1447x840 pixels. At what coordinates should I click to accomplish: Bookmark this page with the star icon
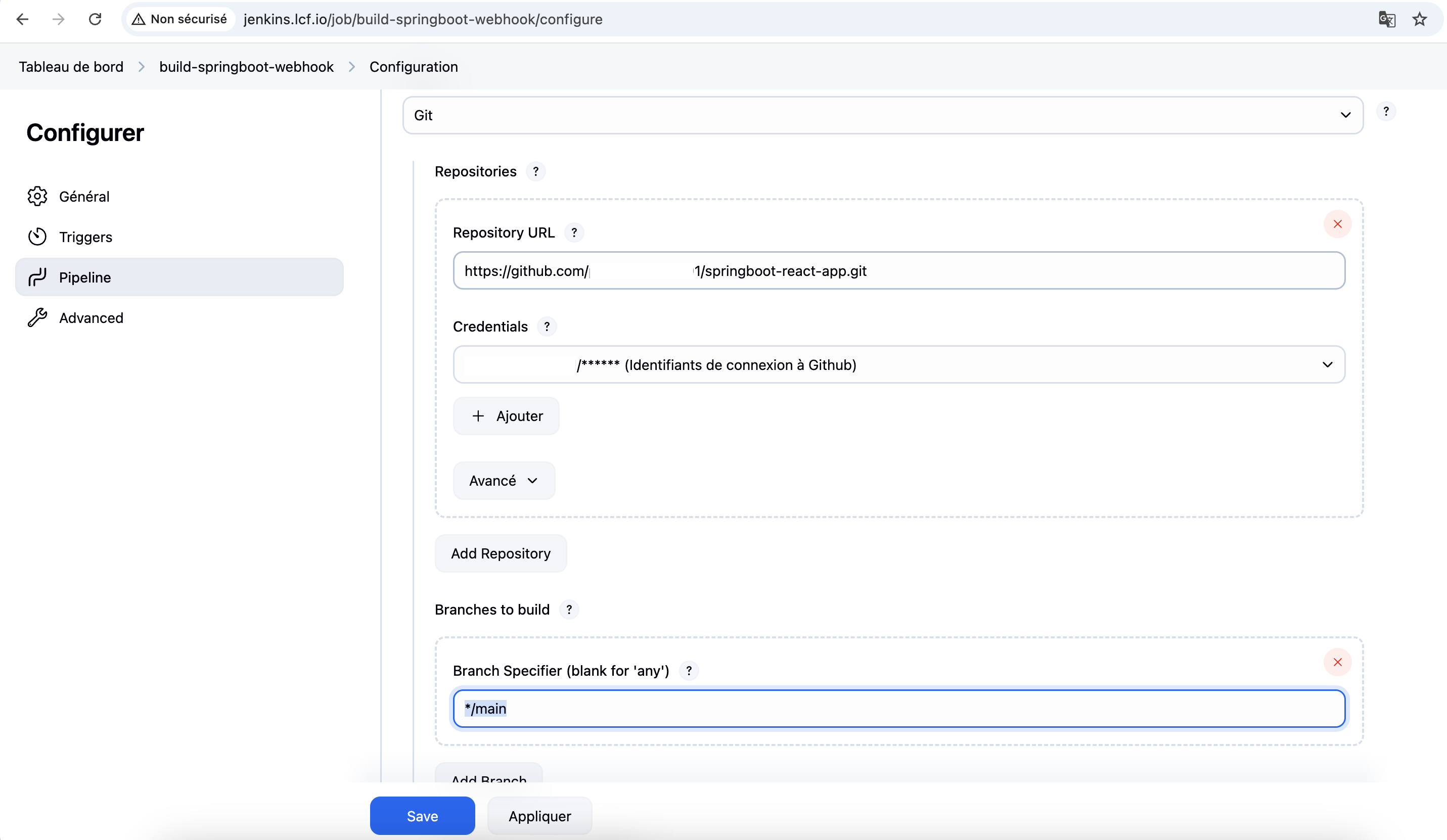1419,19
